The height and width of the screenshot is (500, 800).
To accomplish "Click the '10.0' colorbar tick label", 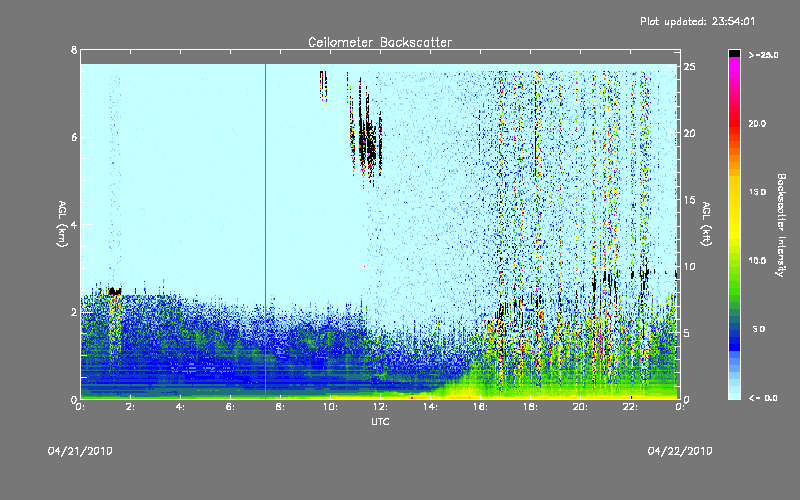I will (757, 261).
